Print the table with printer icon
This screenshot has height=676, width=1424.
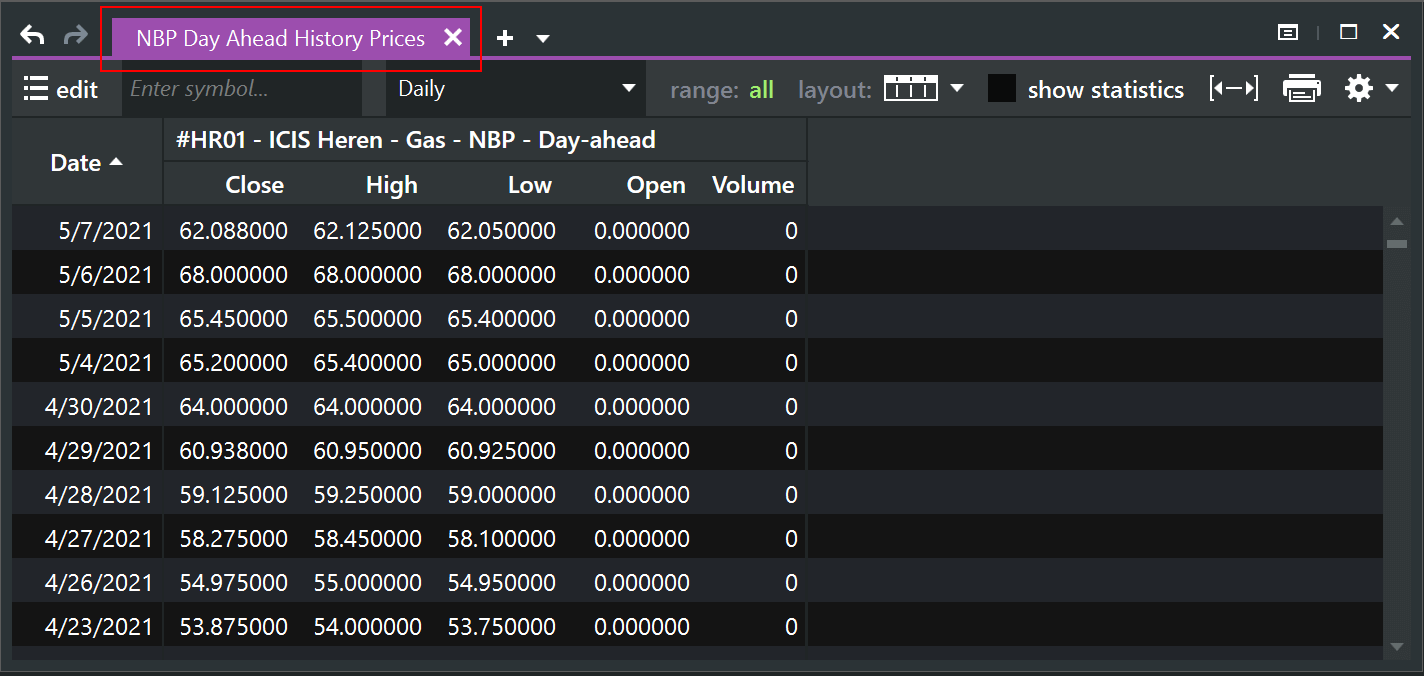tap(1302, 89)
